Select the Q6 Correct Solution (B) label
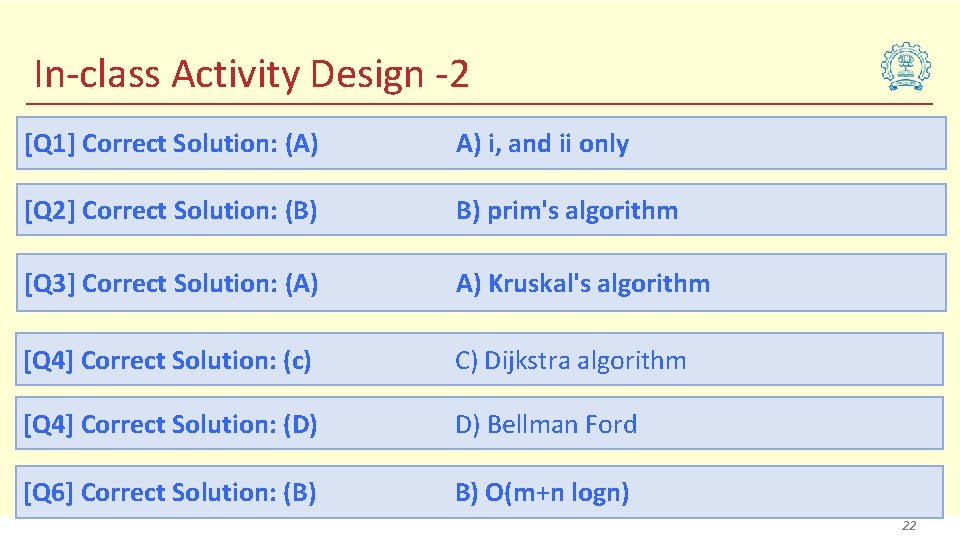 coord(170,492)
